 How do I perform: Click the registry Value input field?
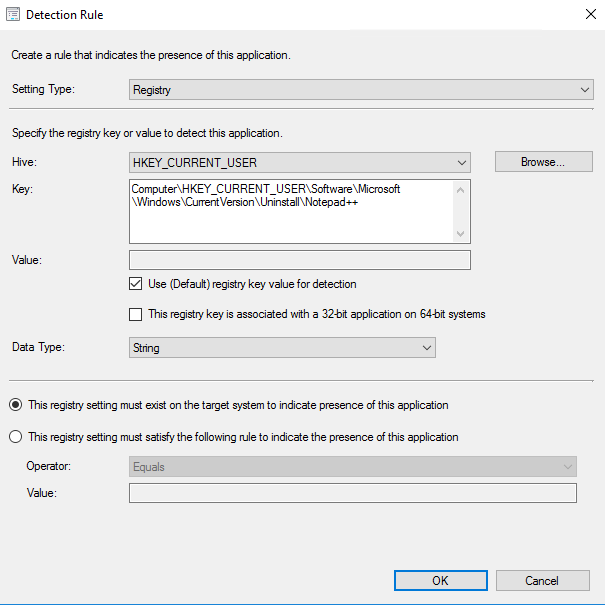click(299, 260)
